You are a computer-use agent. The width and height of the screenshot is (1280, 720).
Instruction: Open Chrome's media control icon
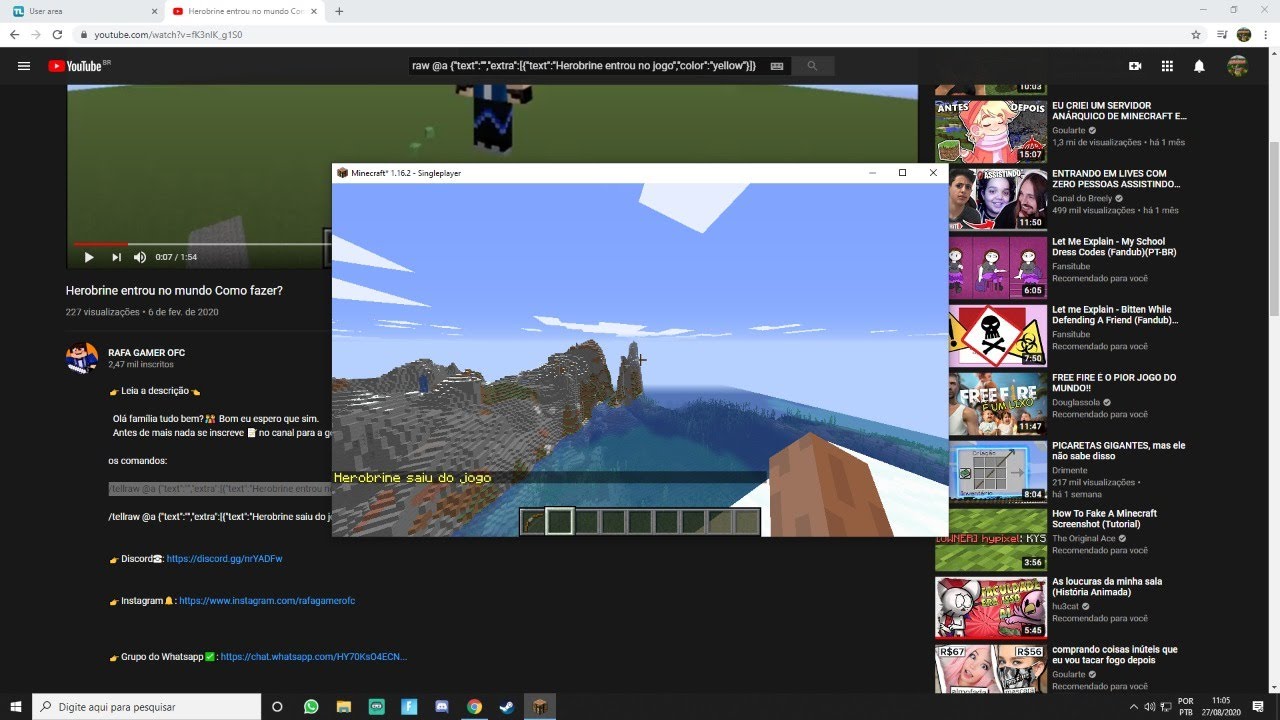point(1222,34)
